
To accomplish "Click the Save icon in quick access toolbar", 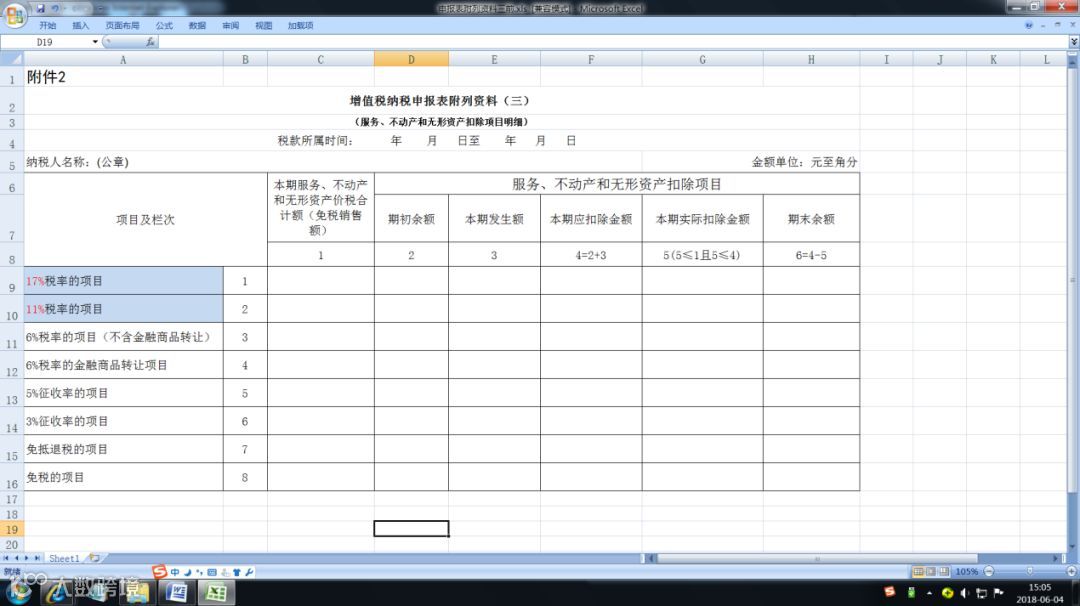I will [41, 8].
